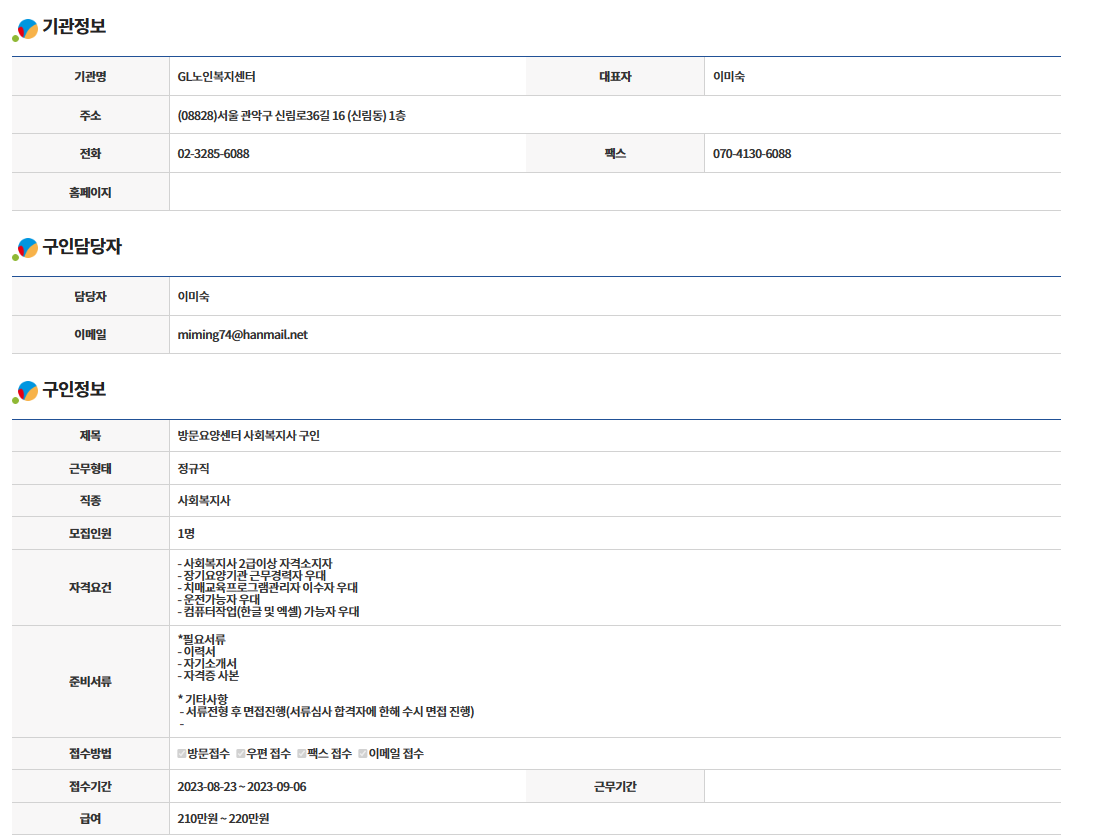Click the application period 2023-08-23 ~ 2023-09-06
The image size is (1097, 839).
[x=242, y=787]
